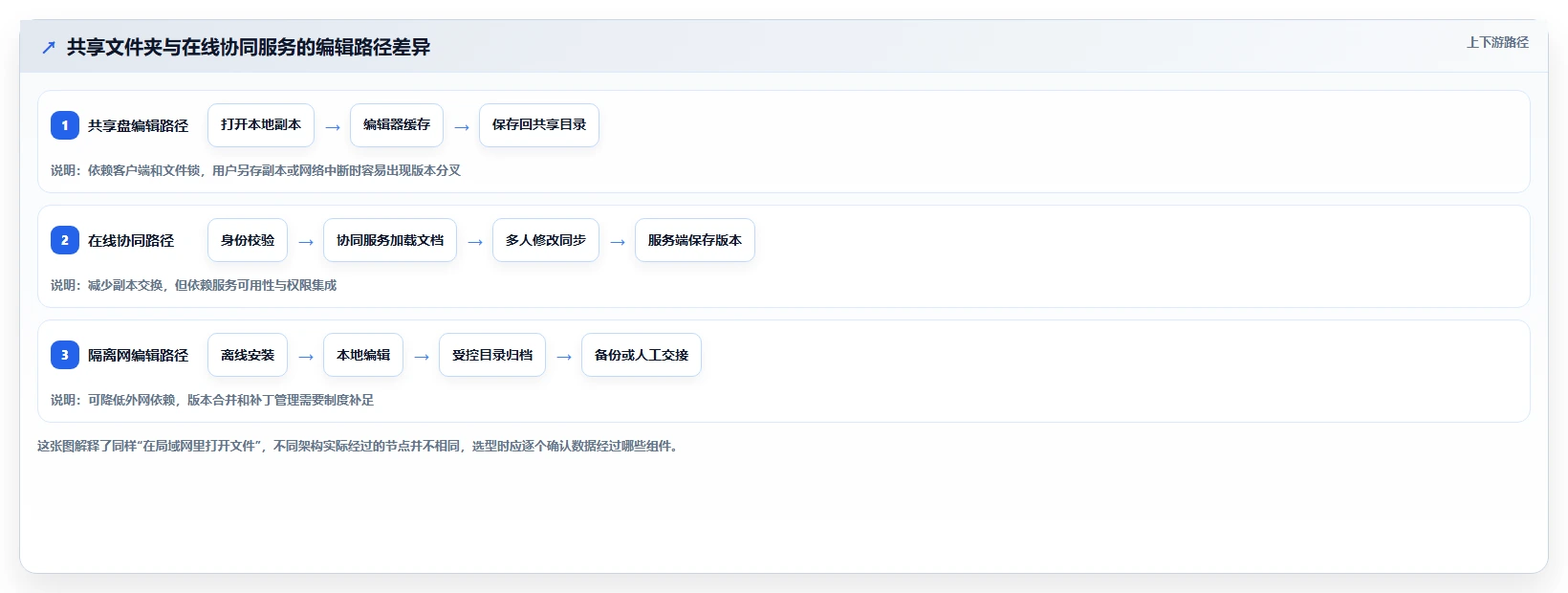
Task: Click the blue number 2 badge
Action: [x=65, y=240]
